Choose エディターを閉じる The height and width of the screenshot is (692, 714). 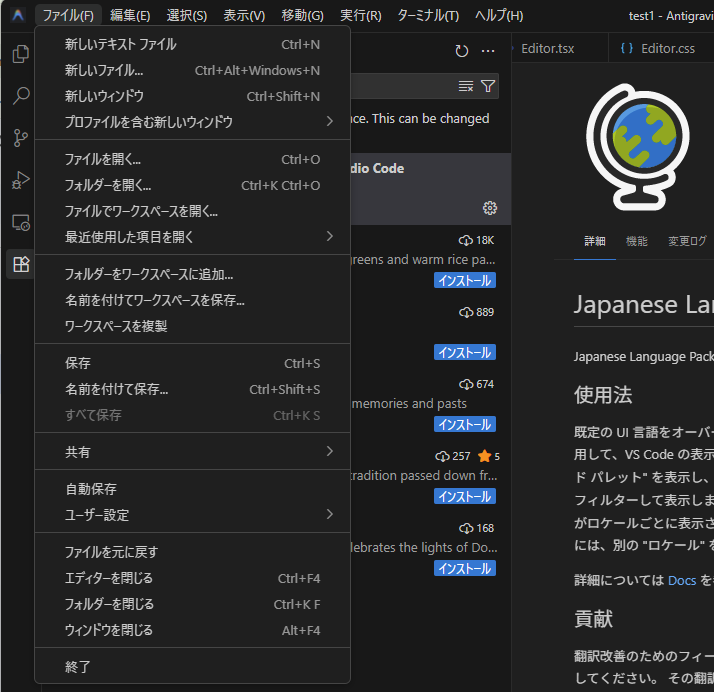click(192, 578)
